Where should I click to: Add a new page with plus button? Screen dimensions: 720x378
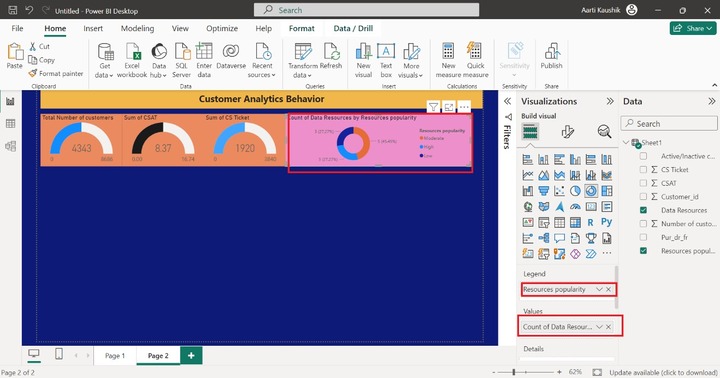[x=191, y=355]
